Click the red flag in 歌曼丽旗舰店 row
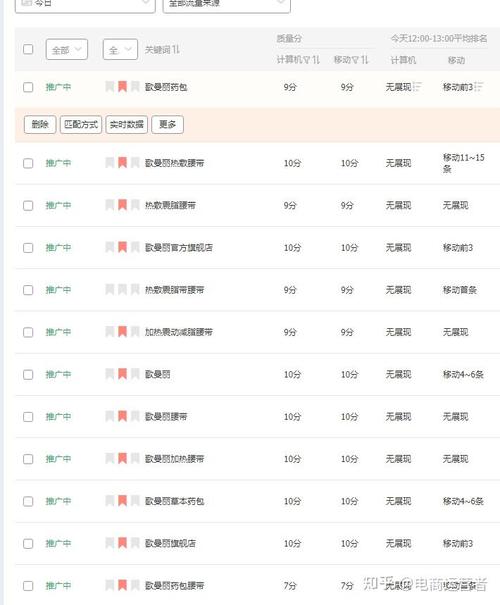This screenshot has height=605, width=500. [122, 543]
